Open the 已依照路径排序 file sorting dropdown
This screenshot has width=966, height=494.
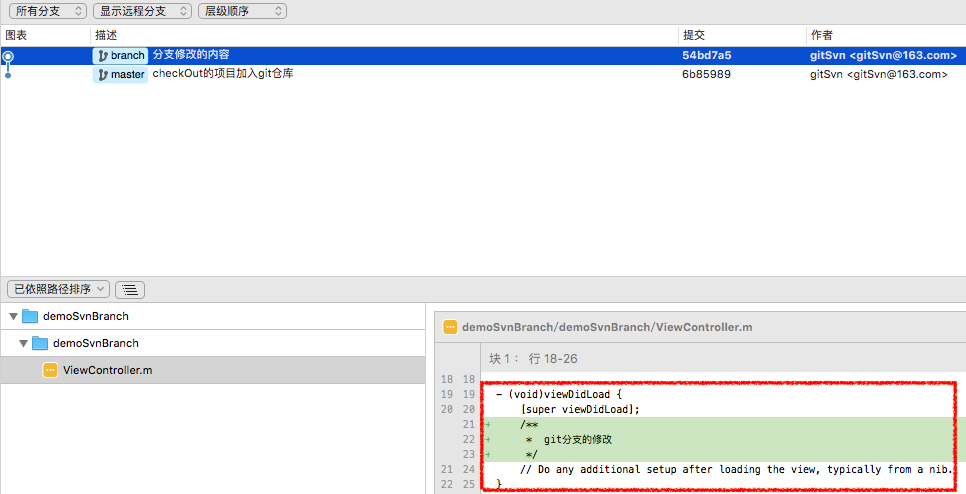(x=59, y=289)
